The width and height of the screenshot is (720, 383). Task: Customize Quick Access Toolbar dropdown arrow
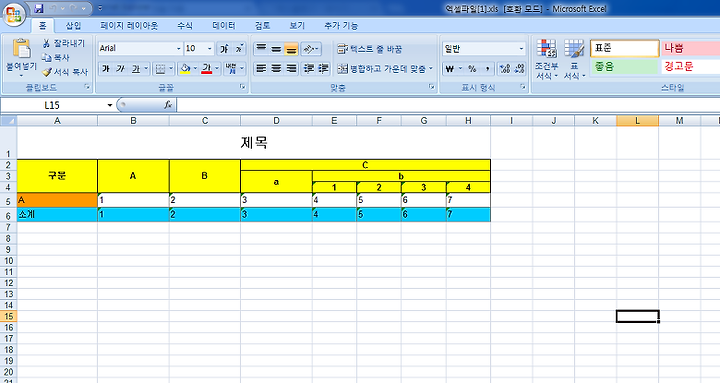pos(100,8)
